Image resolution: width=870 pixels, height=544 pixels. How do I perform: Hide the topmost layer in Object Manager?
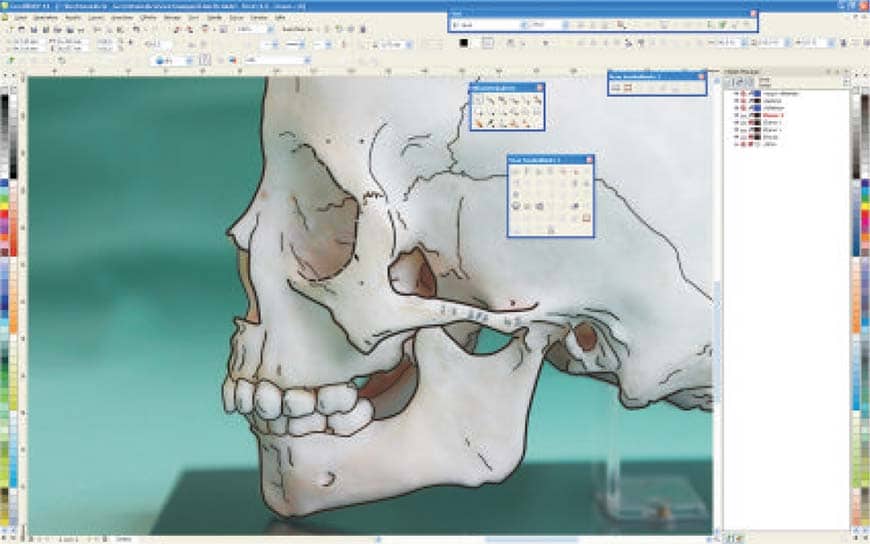point(737,93)
